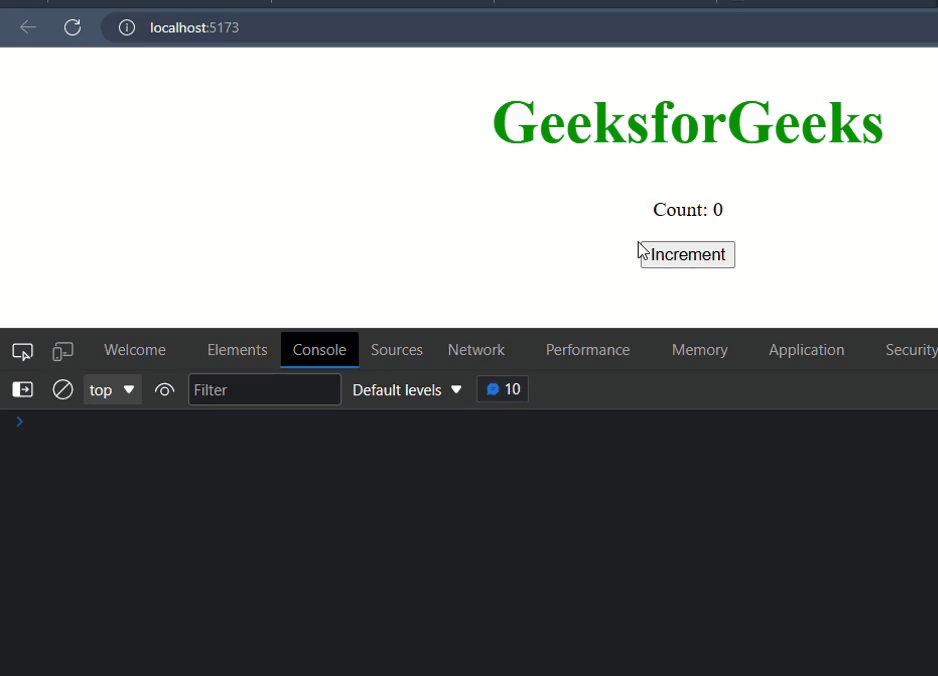938x676 pixels.
Task: Go to the Memory tab
Action: (699, 350)
